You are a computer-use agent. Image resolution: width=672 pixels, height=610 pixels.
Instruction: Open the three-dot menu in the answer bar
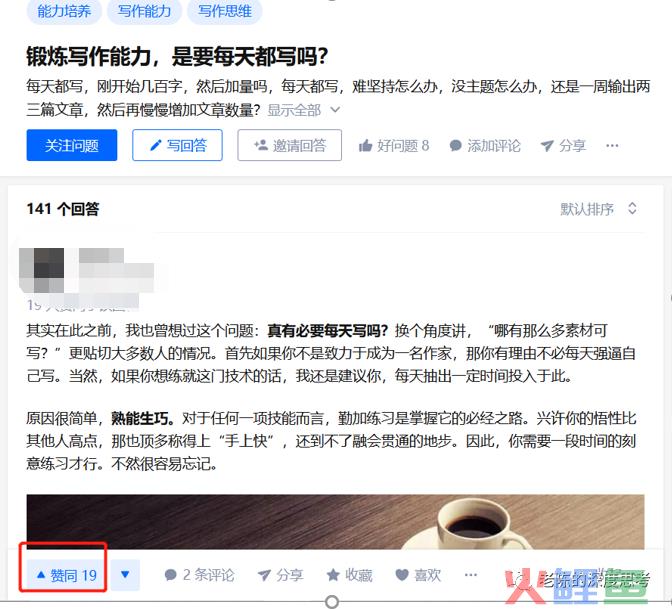[x=471, y=574]
